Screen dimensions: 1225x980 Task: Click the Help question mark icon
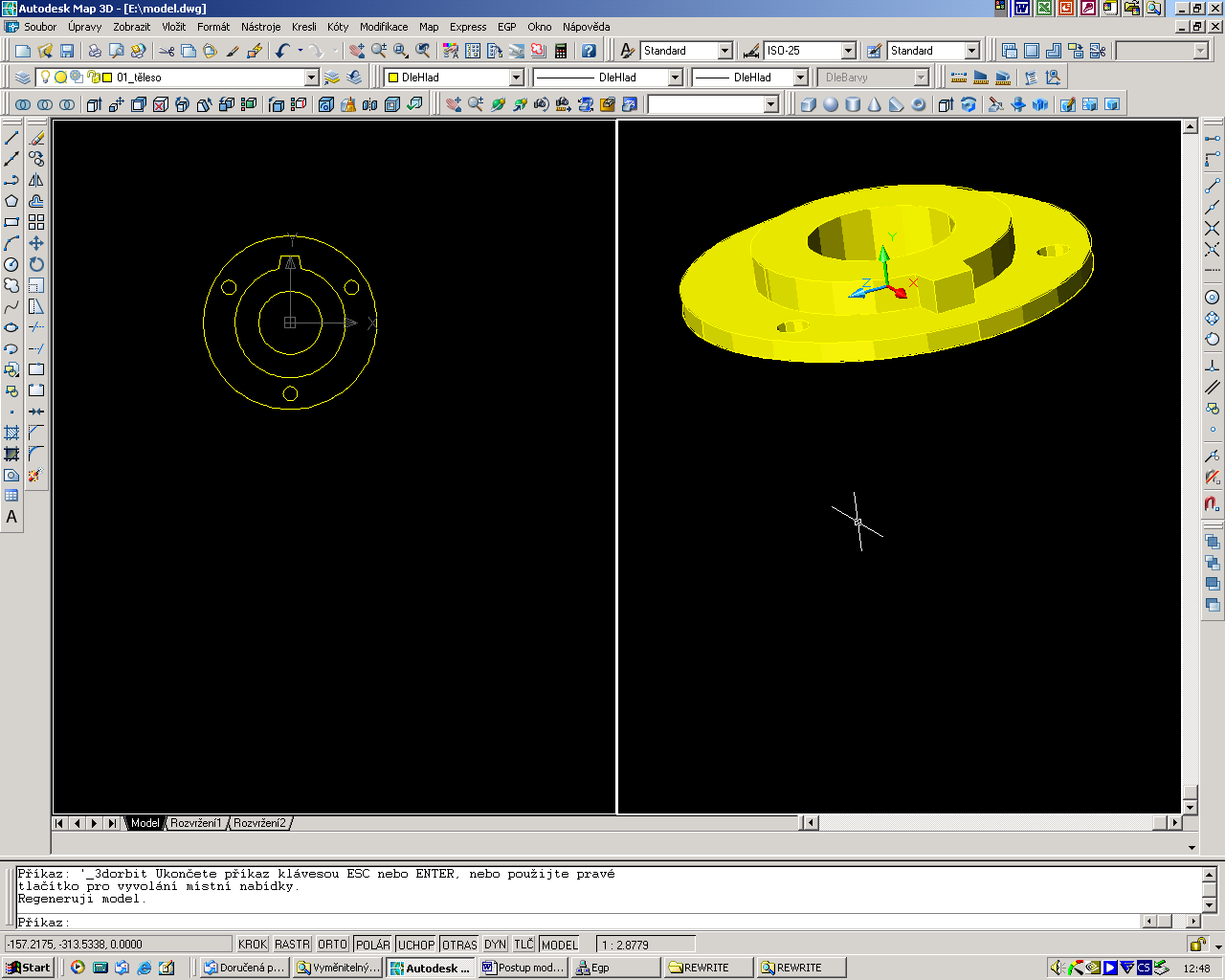[590, 51]
